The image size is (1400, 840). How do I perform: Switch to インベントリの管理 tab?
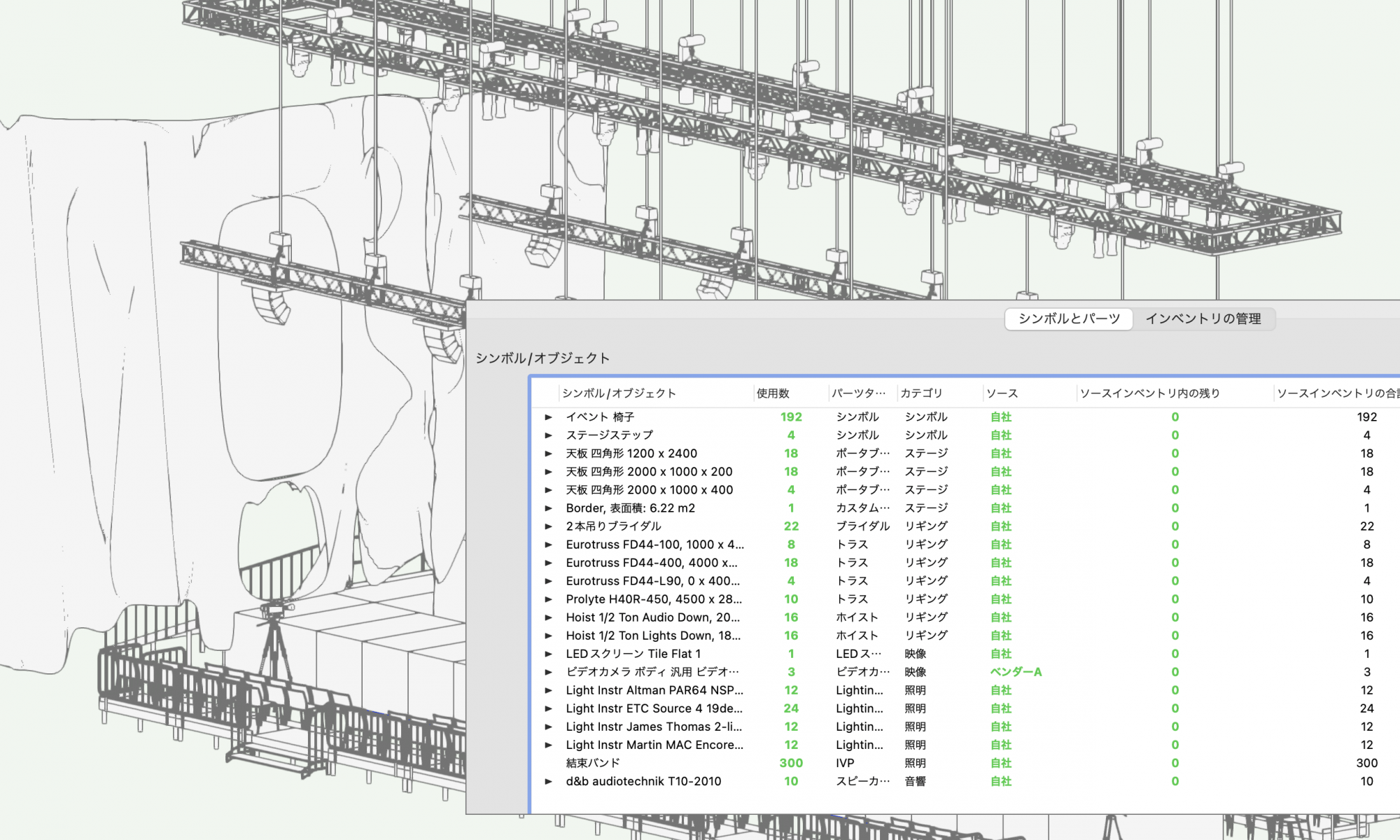pyautogui.click(x=1203, y=319)
